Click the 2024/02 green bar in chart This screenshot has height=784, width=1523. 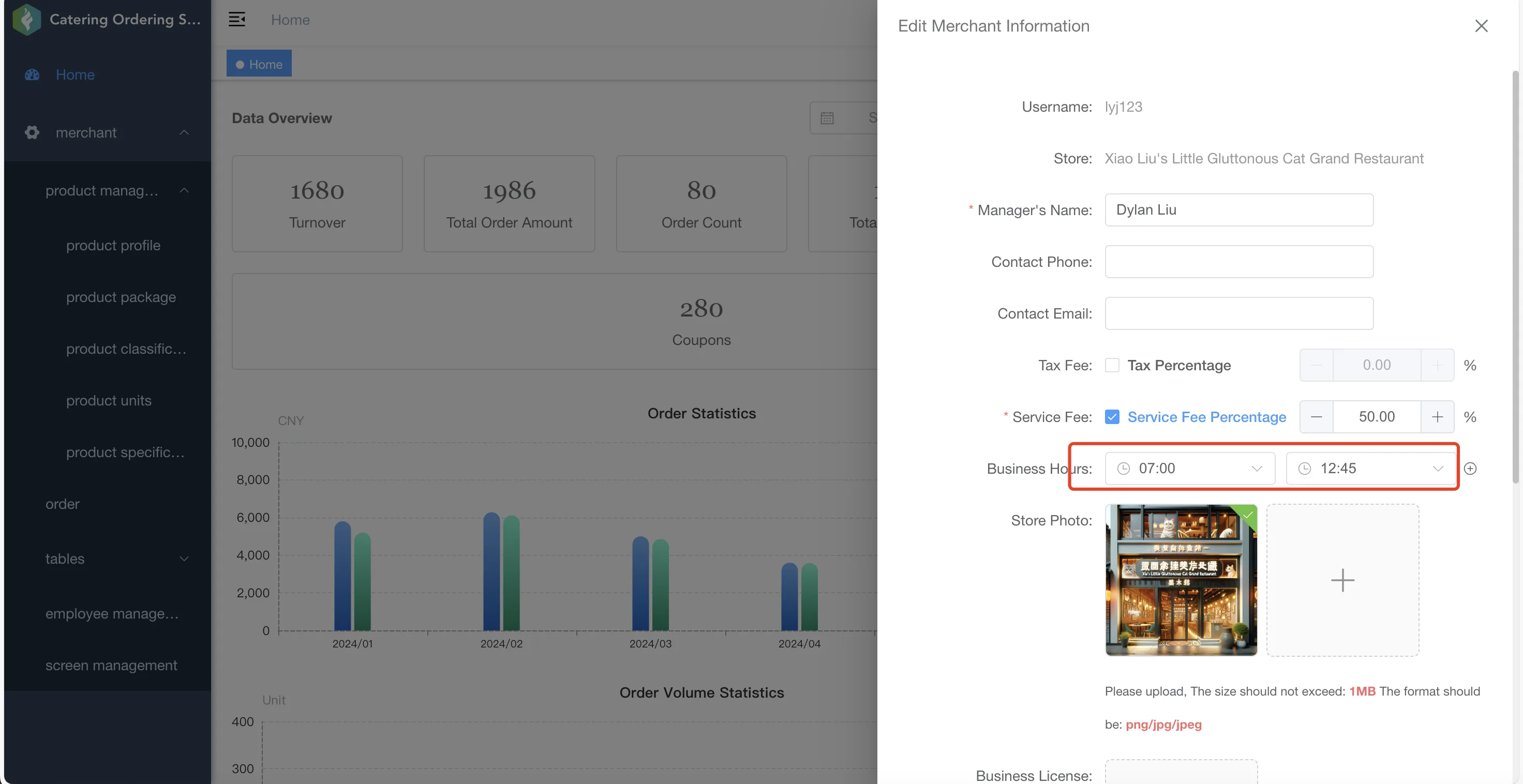point(511,573)
